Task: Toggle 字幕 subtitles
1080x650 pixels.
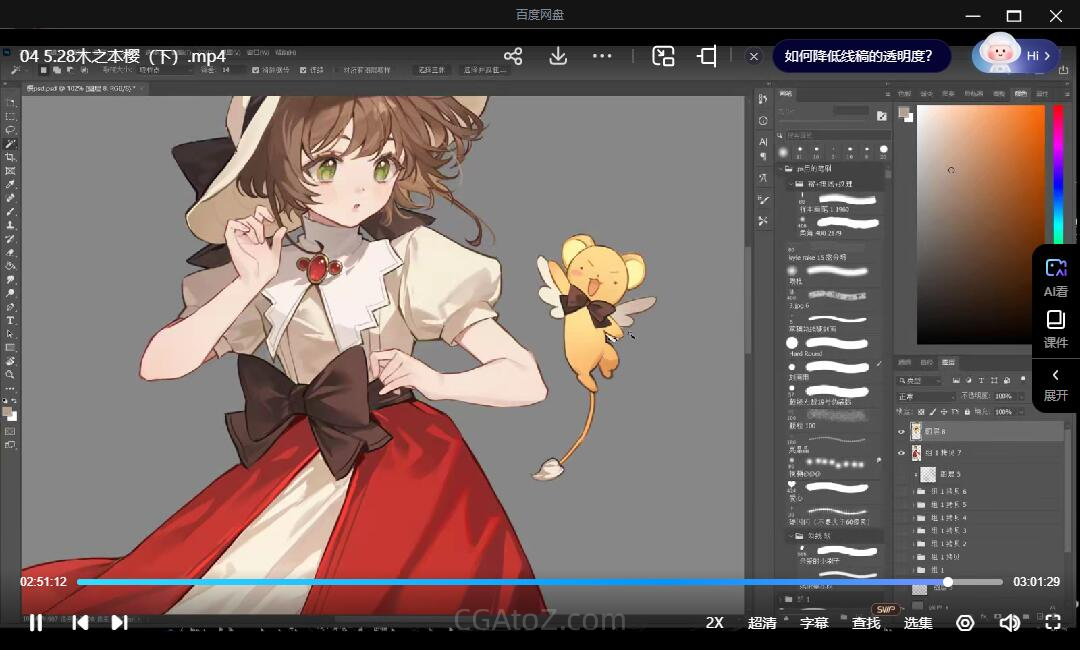Action: point(814,622)
